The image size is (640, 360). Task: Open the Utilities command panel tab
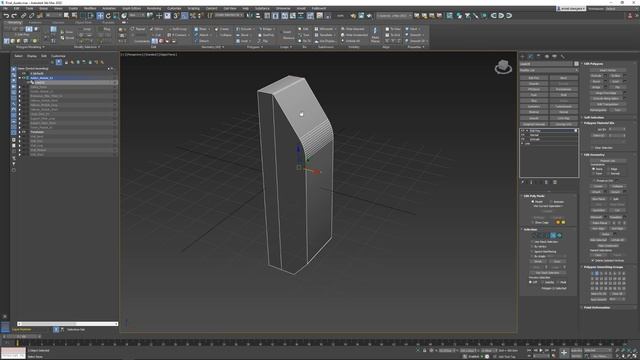(x=563, y=56)
